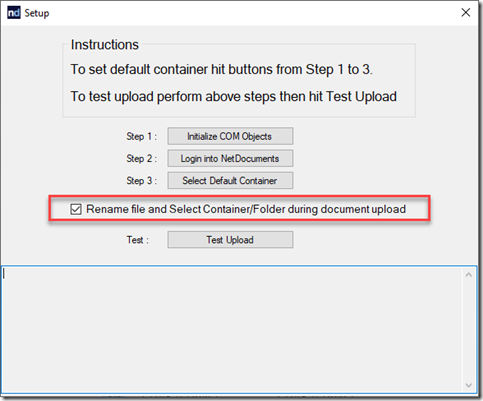Click the Setup title text in title bar
Screen dimensions: 483x401
coord(37,13)
